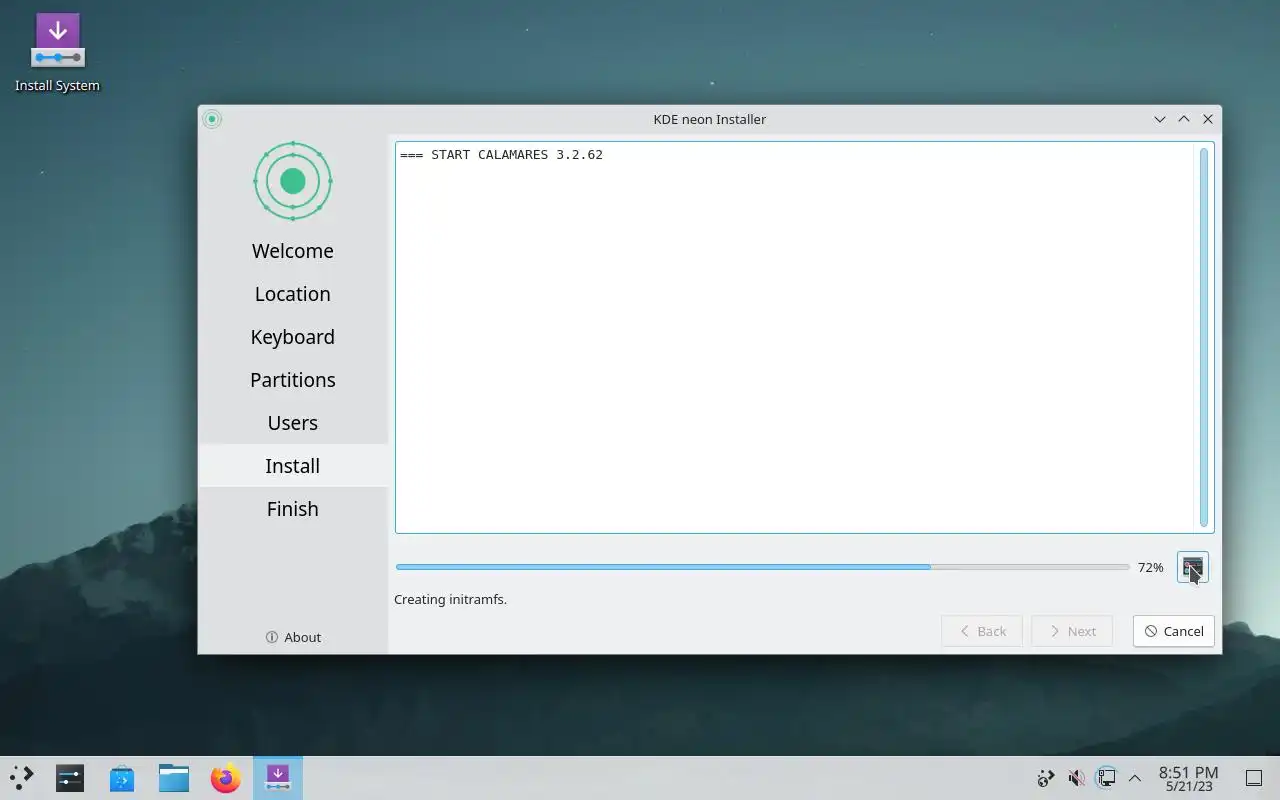Click the 72% progress label
Screen dimensions: 1280x800
coord(1151,567)
